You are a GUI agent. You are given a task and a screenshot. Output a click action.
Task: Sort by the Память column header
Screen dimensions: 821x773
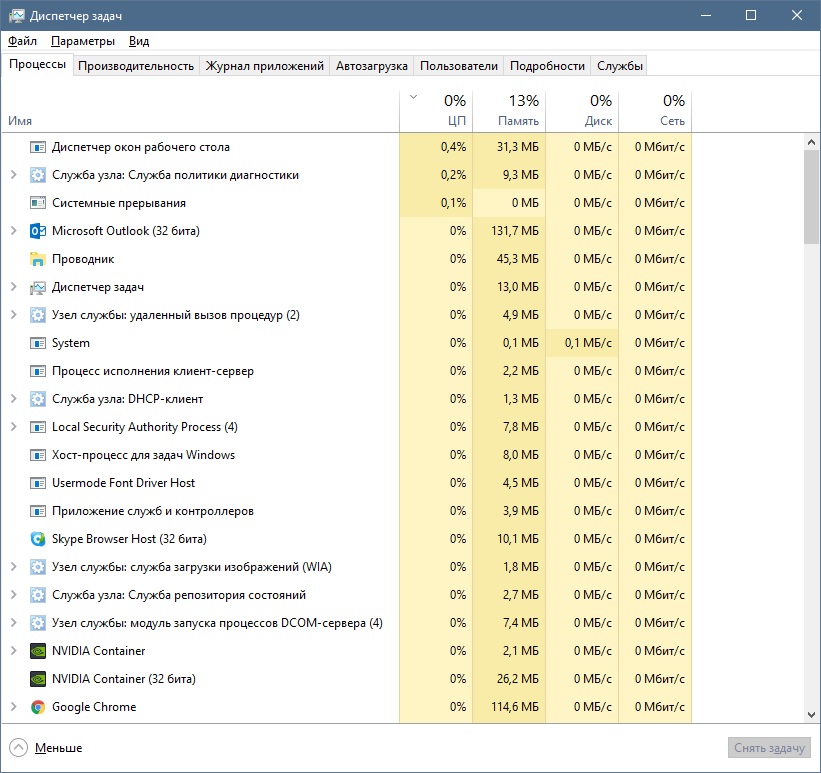pos(509,111)
